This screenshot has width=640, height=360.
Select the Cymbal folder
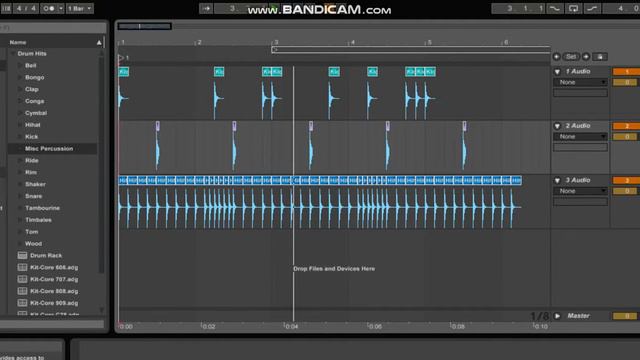pyautogui.click(x=36, y=113)
